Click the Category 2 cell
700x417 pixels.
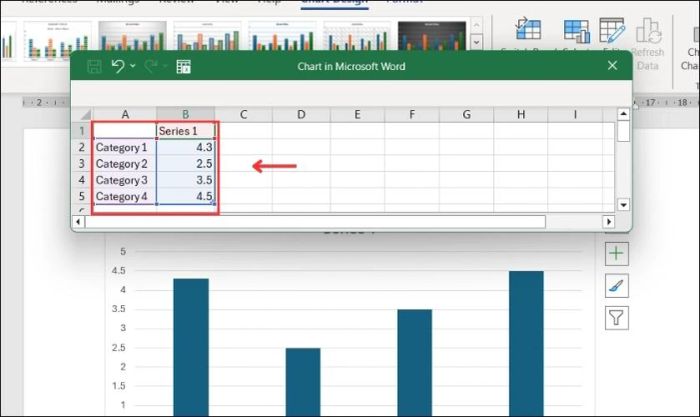[x=125, y=164]
